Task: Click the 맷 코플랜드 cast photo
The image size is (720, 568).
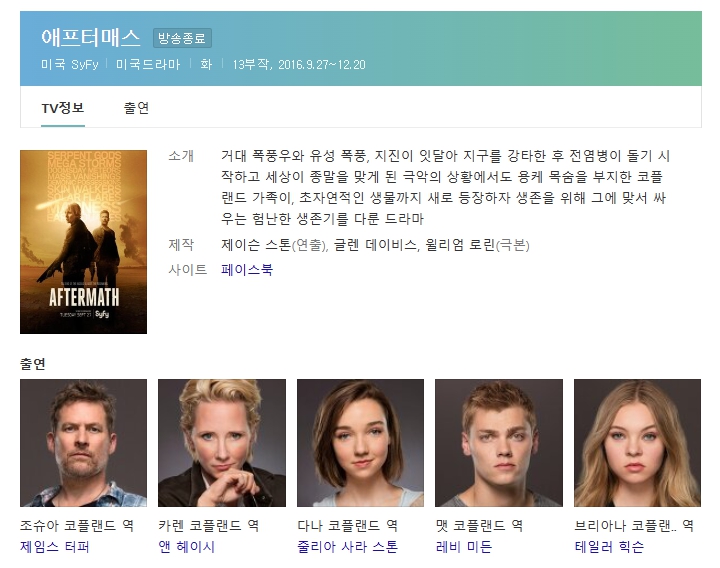Action: pyautogui.click(x=499, y=443)
